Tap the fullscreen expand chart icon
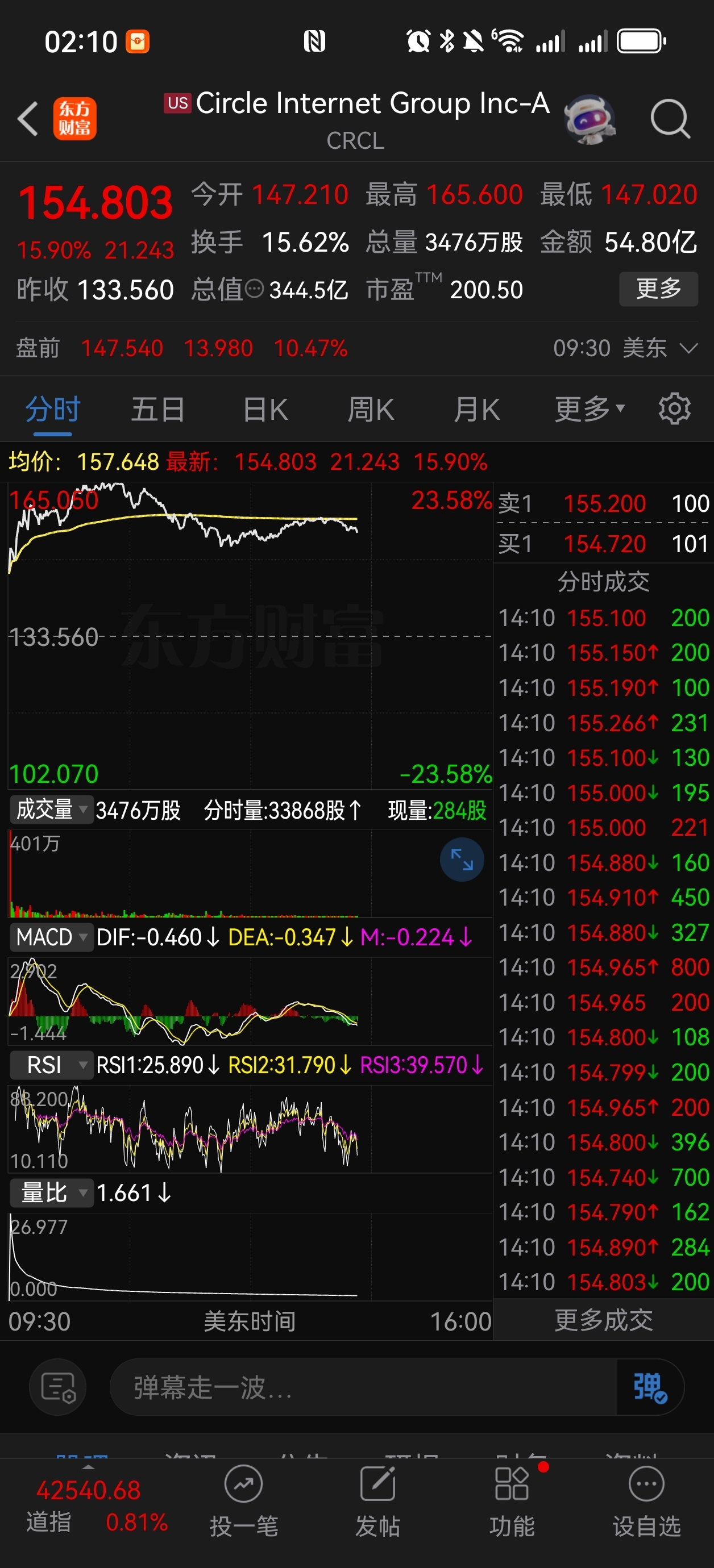The height and width of the screenshot is (1568, 714). [462, 860]
